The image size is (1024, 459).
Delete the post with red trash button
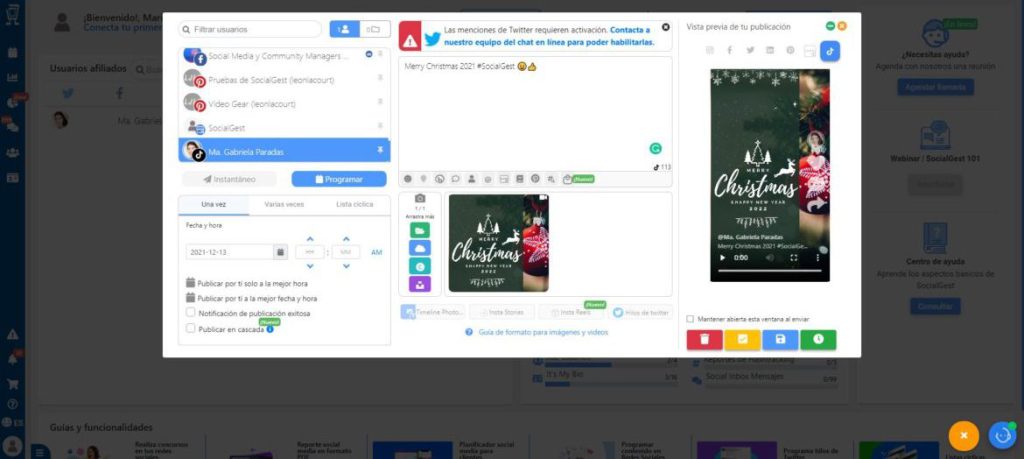(705, 340)
